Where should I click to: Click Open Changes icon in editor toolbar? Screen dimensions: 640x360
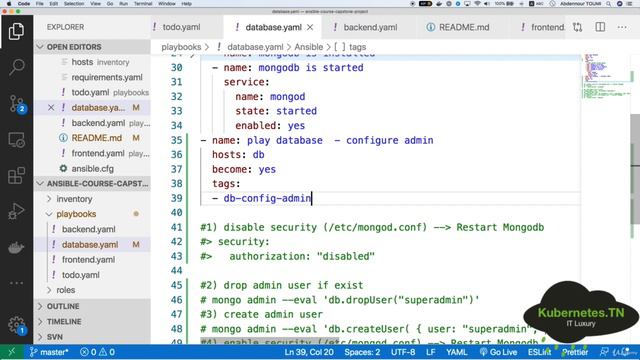[x=578, y=27]
